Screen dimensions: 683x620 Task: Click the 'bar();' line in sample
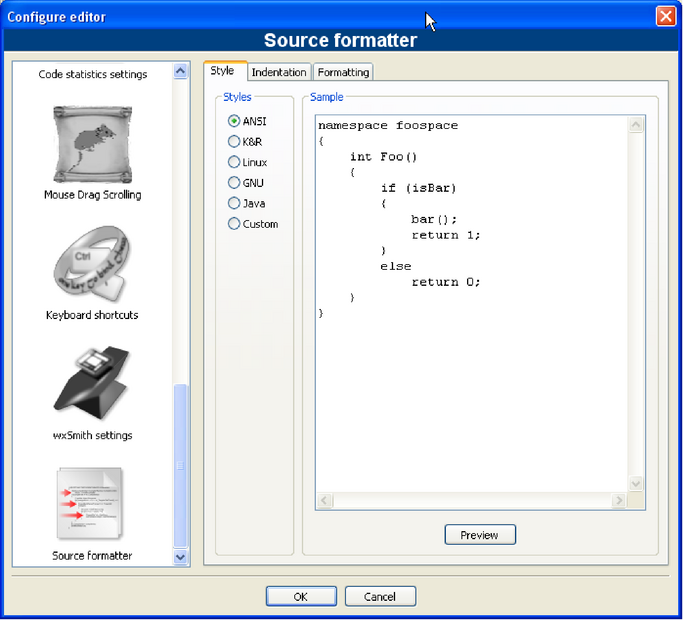pyautogui.click(x=434, y=219)
